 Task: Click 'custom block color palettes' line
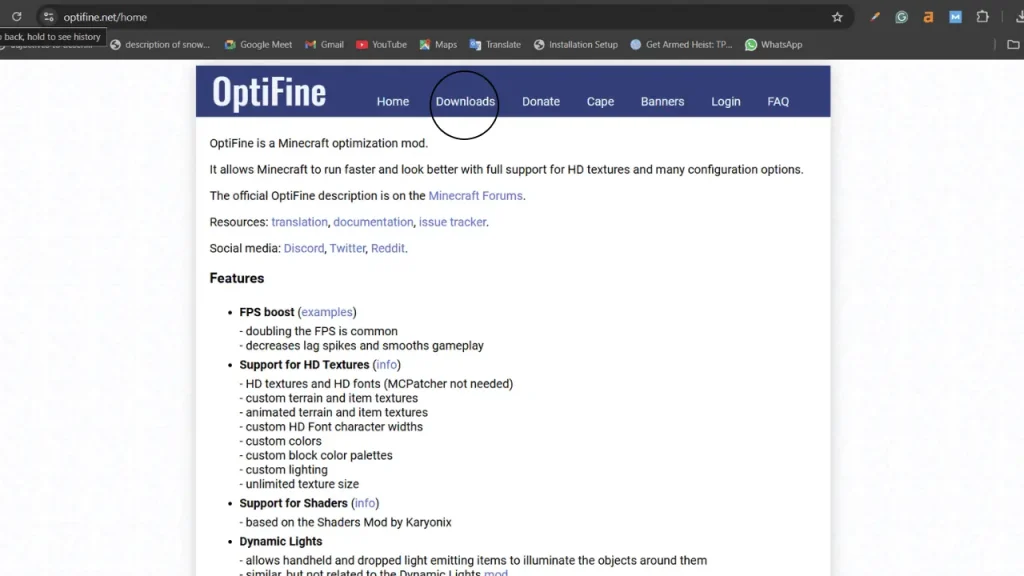[316, 455]
